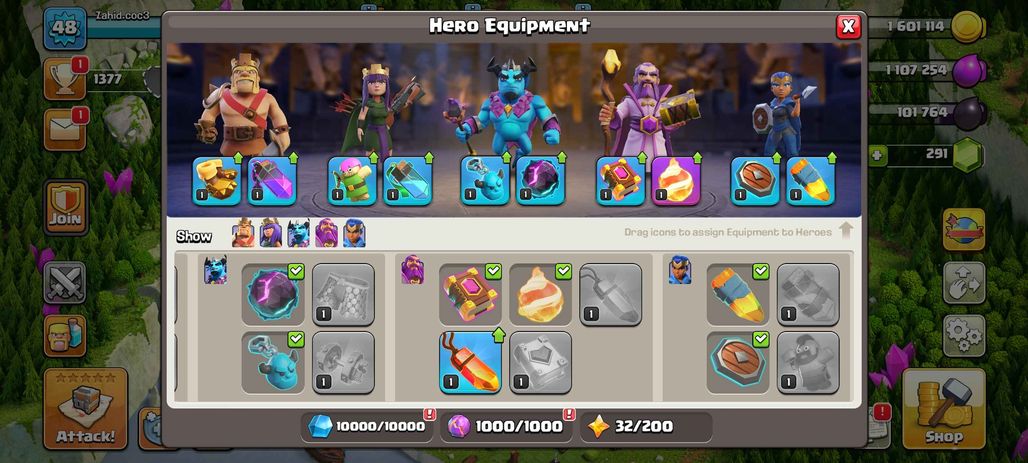This screenshot has width=1028, height=463.
Task: Open the settings gears icon
Action: 964,336
